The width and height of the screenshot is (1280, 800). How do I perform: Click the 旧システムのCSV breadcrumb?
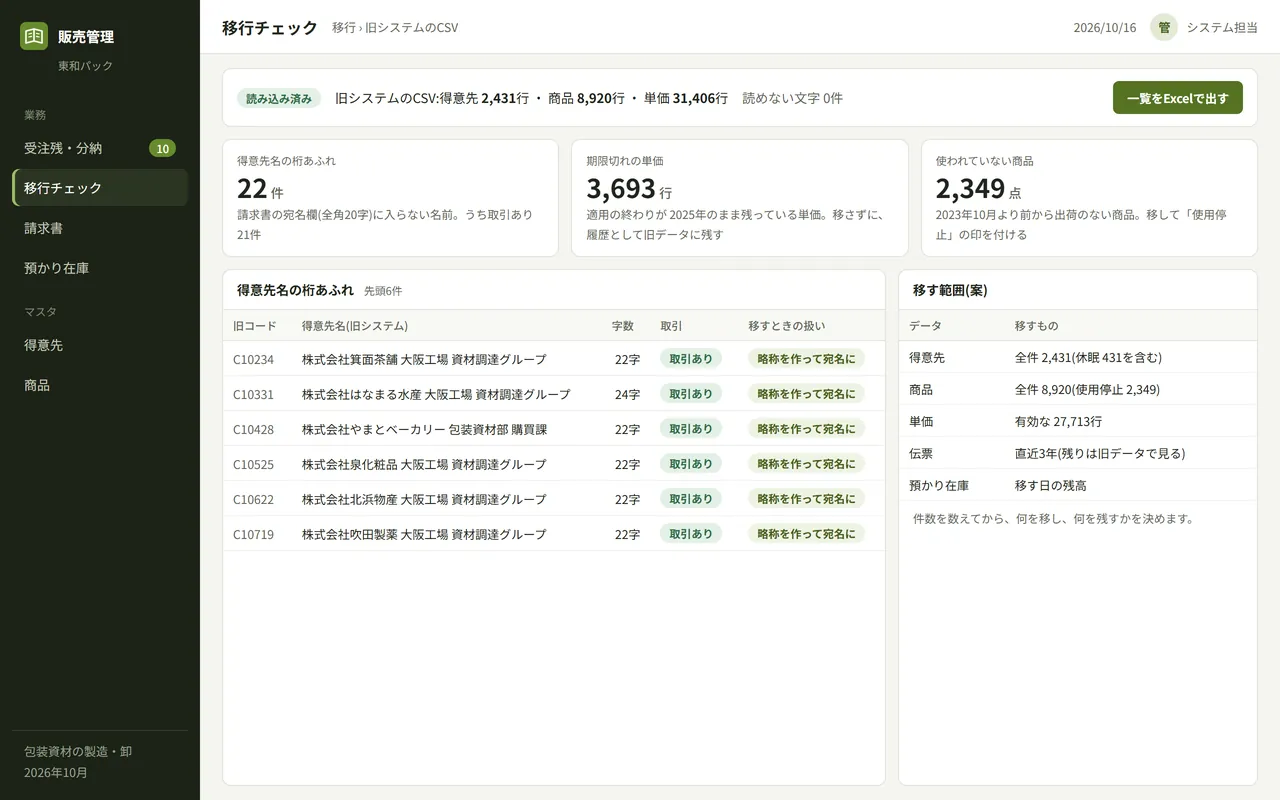tap(412, 28)
